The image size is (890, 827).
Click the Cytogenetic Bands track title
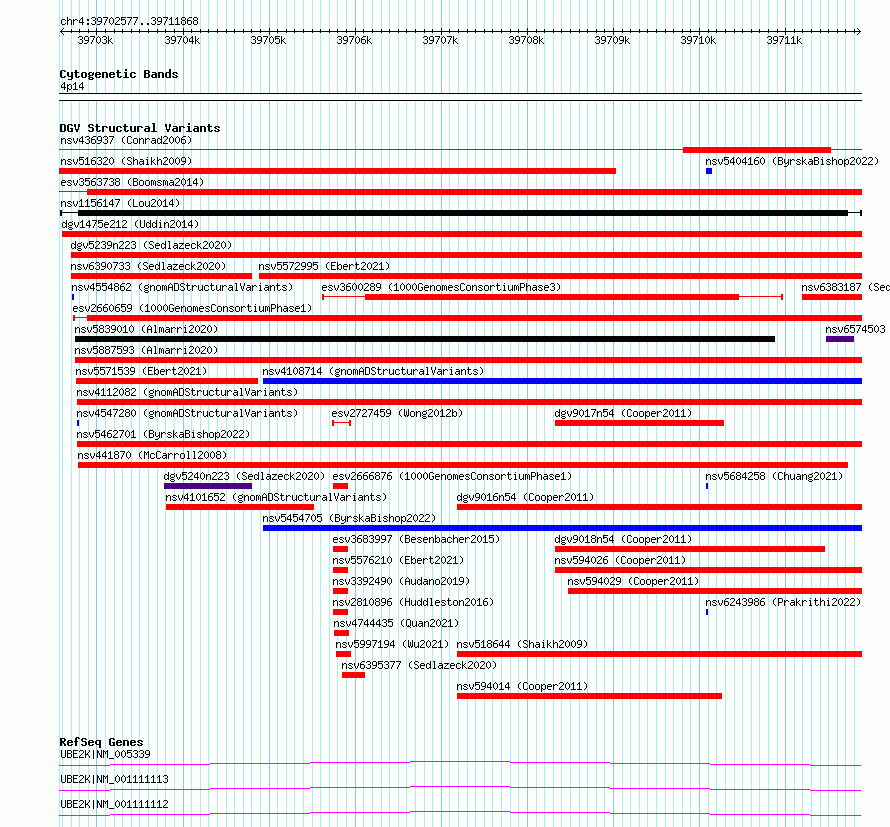[x=119, y=74]
